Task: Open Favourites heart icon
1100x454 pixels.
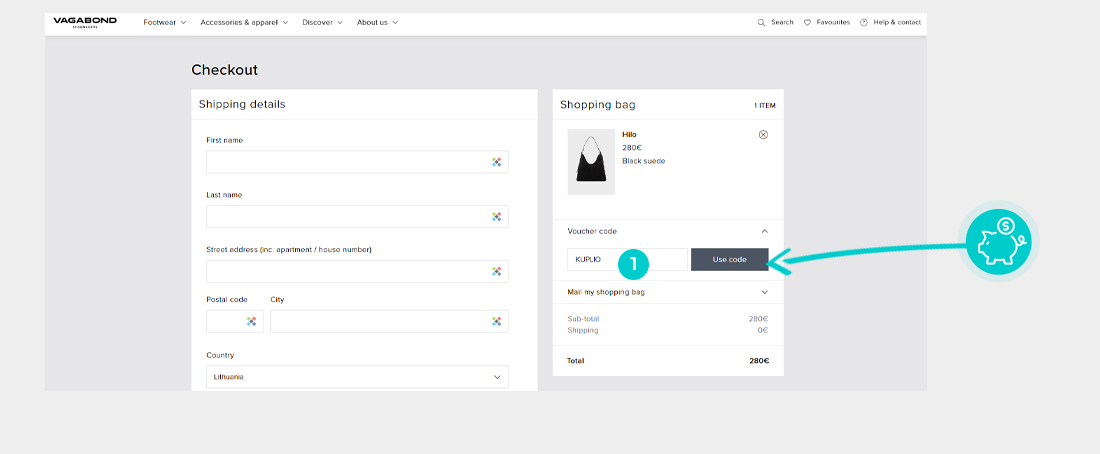Action: (x=808, y=22)
